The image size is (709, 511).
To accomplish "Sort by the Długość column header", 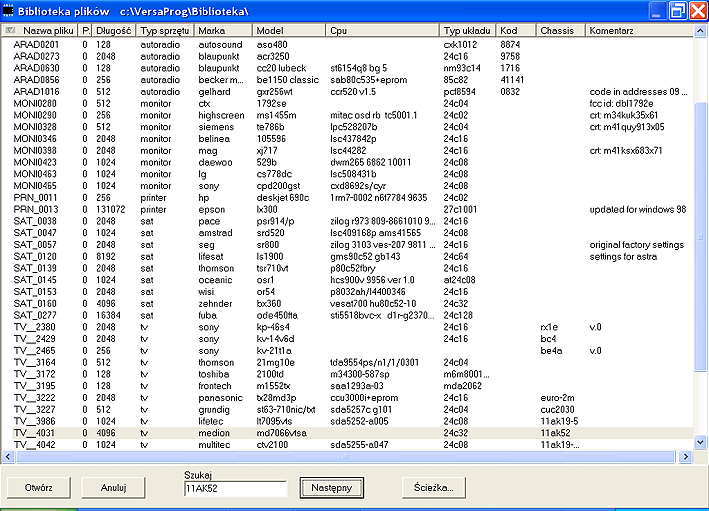I will pos(114,31).
